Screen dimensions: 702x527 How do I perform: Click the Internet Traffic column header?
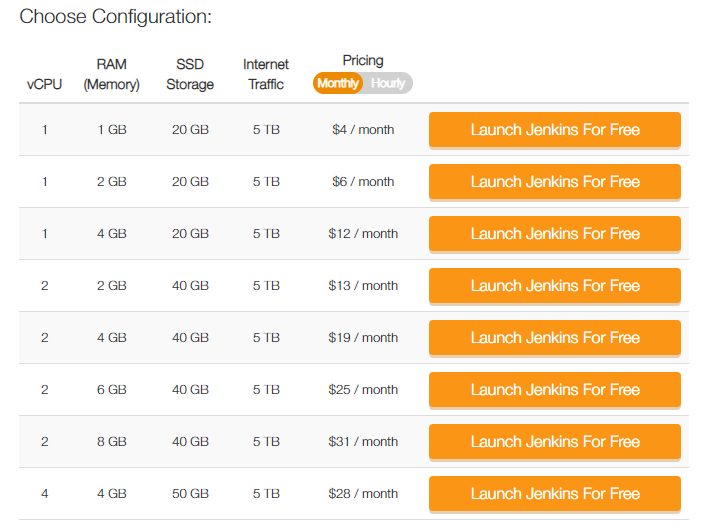point(266,74)
